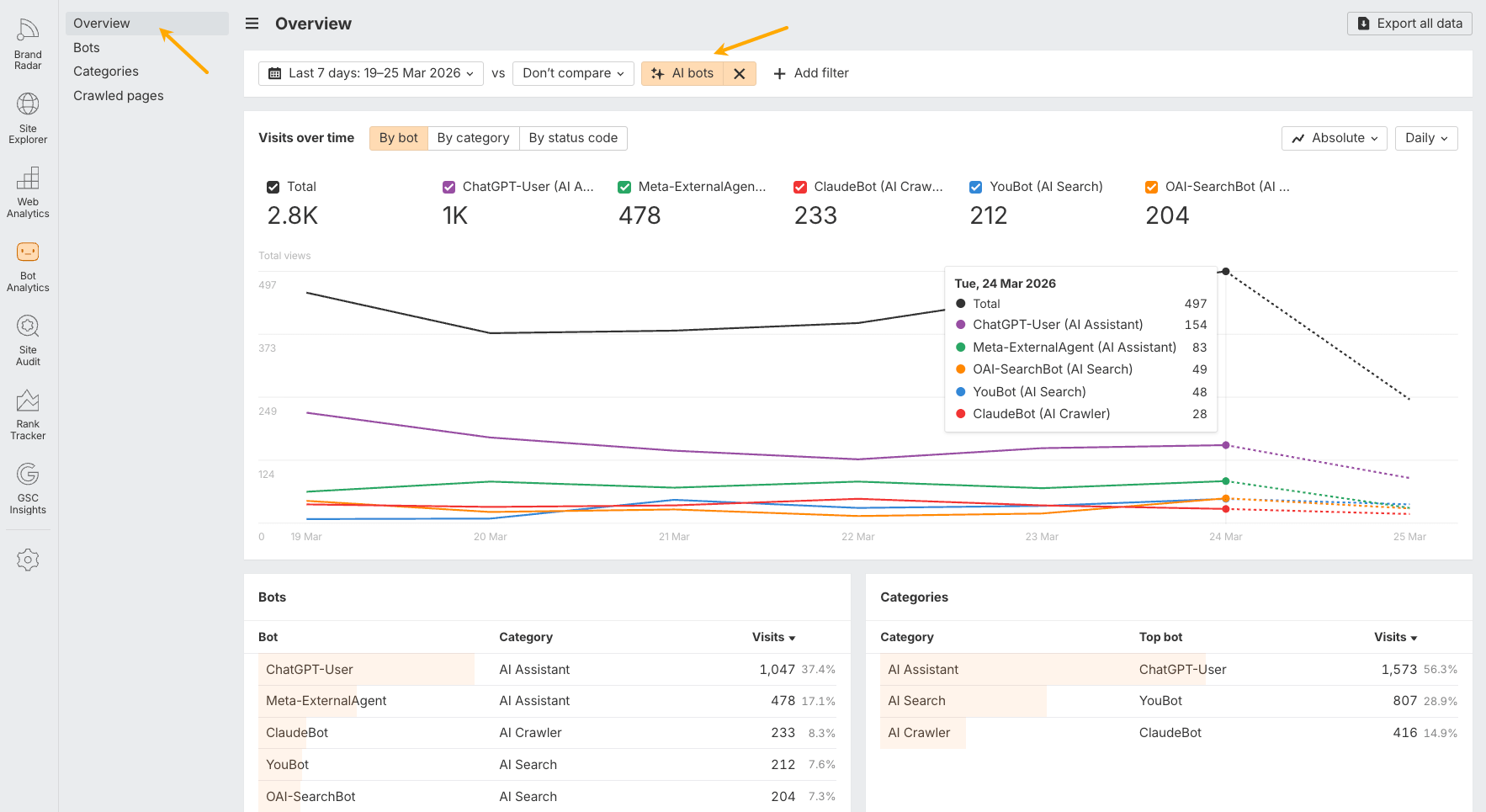The height and width of the screenshot is (812, 1486).
Task: Open the ChatGPT-User bot link in Bots table
Action: coord(308,669)
